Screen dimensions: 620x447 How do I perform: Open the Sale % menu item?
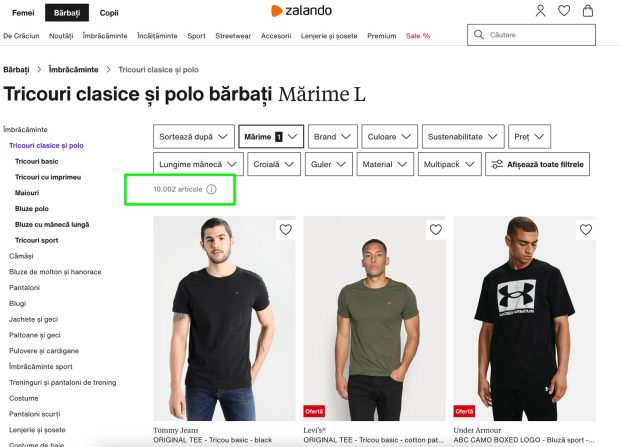(x=418, y=36)
